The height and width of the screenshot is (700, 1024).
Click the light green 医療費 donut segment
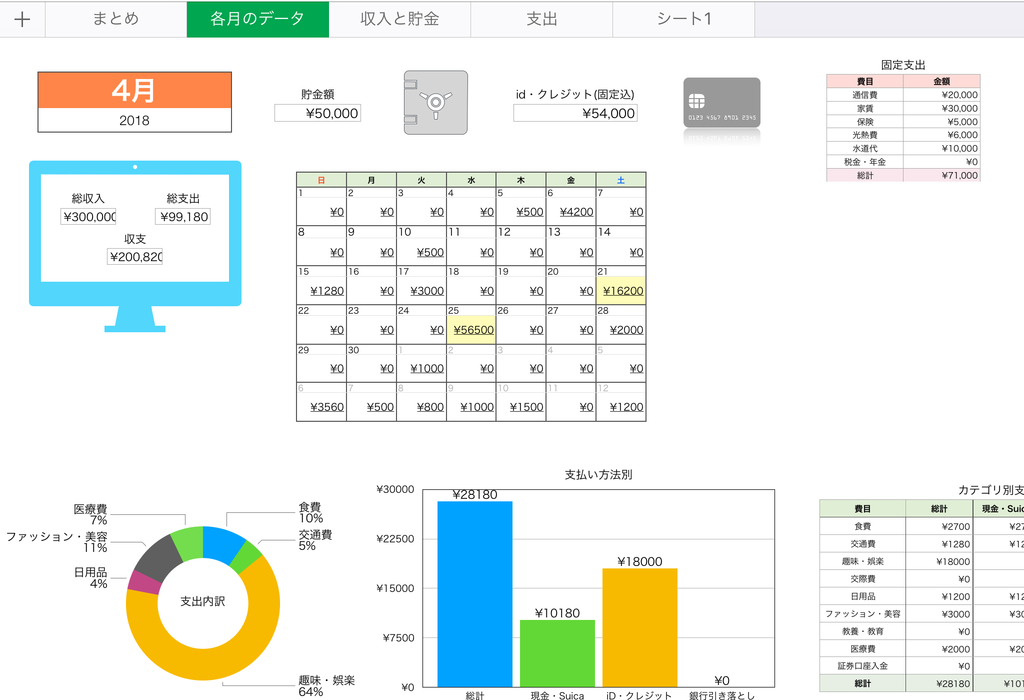(188, 543)
